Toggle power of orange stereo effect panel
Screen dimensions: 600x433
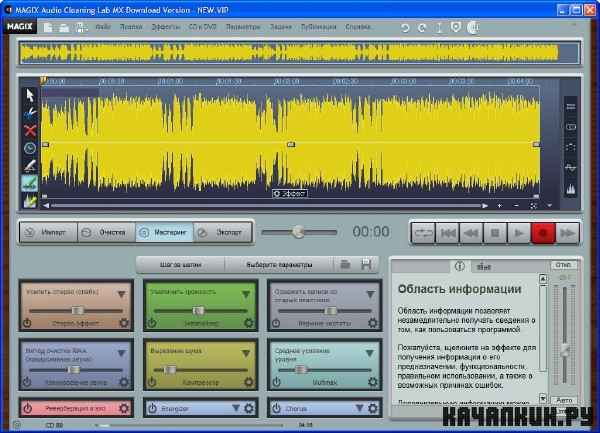pyautogui.click(x=27, y=323)
